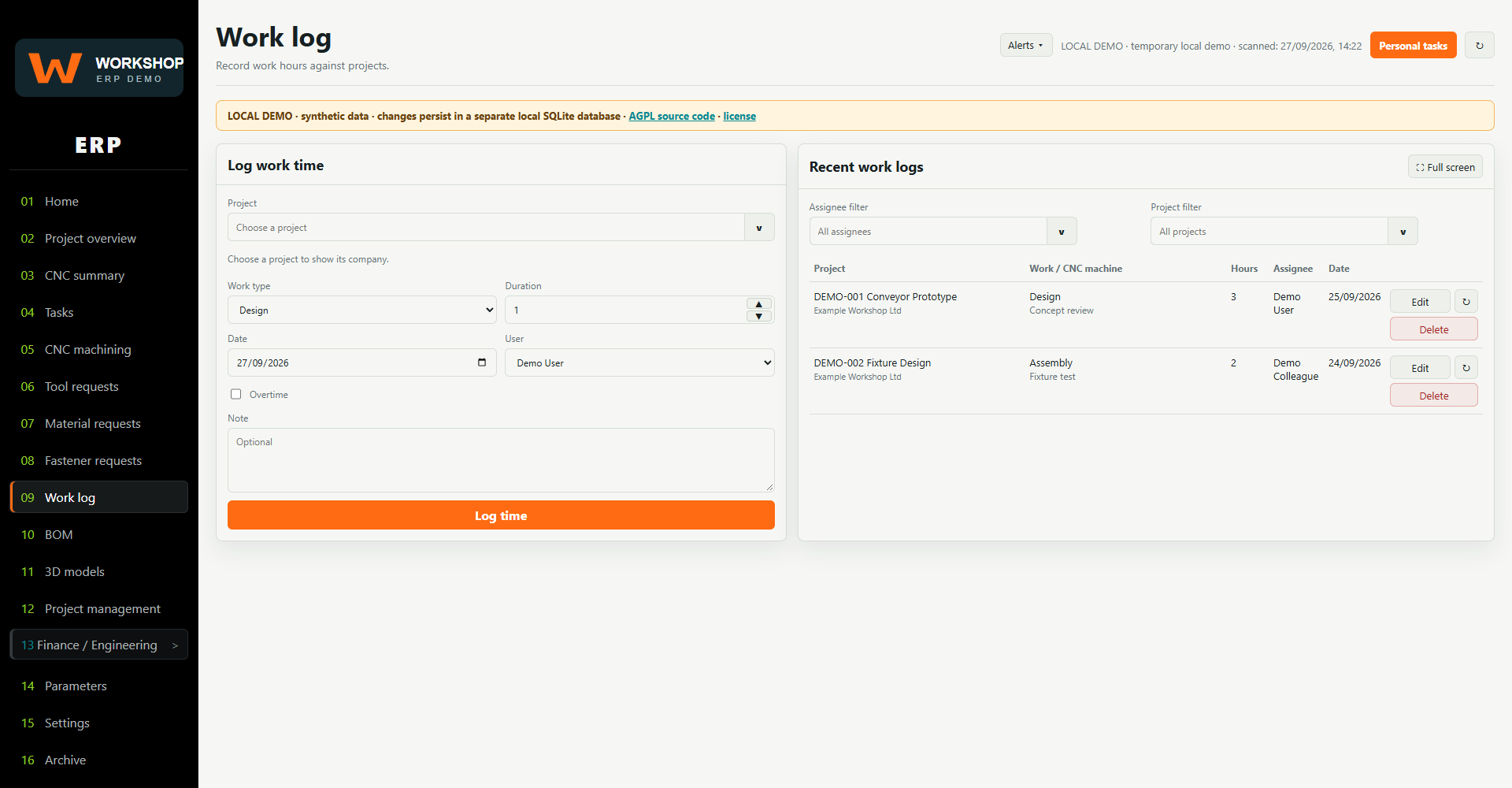Click the Personal tasks button

[x=1413, y=46]
